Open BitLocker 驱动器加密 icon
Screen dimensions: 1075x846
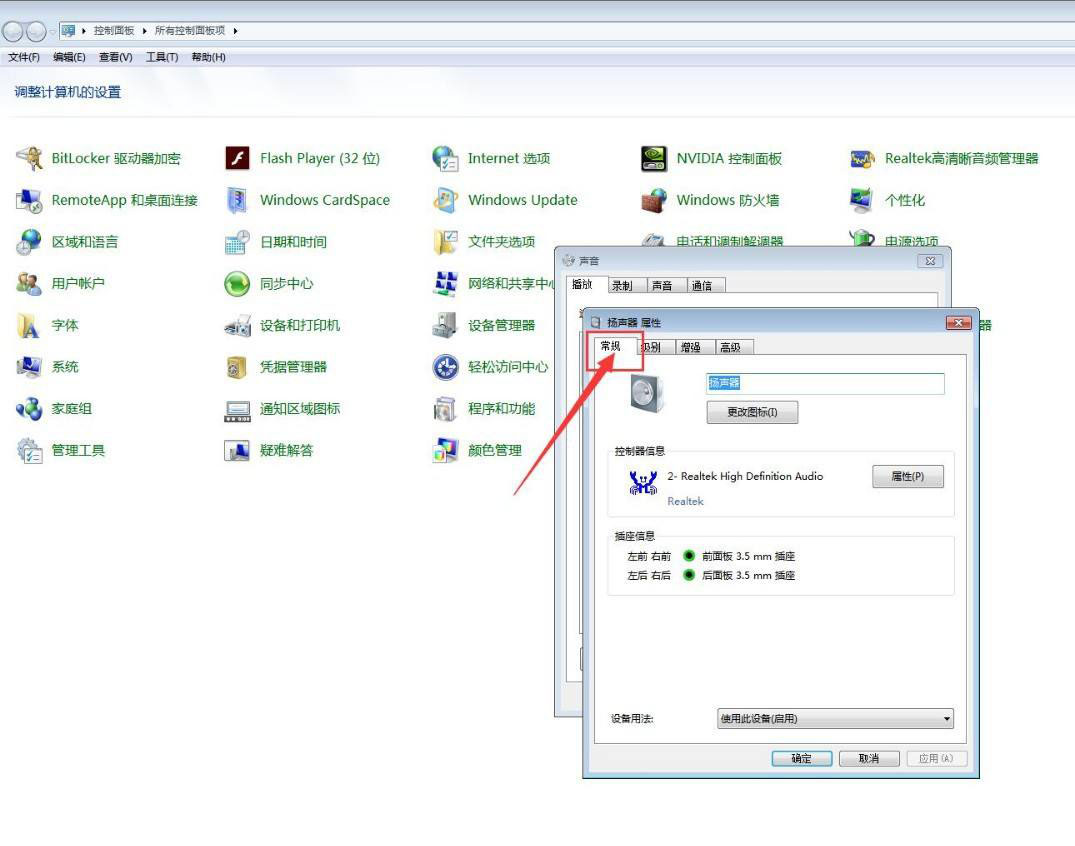[30, 158]
